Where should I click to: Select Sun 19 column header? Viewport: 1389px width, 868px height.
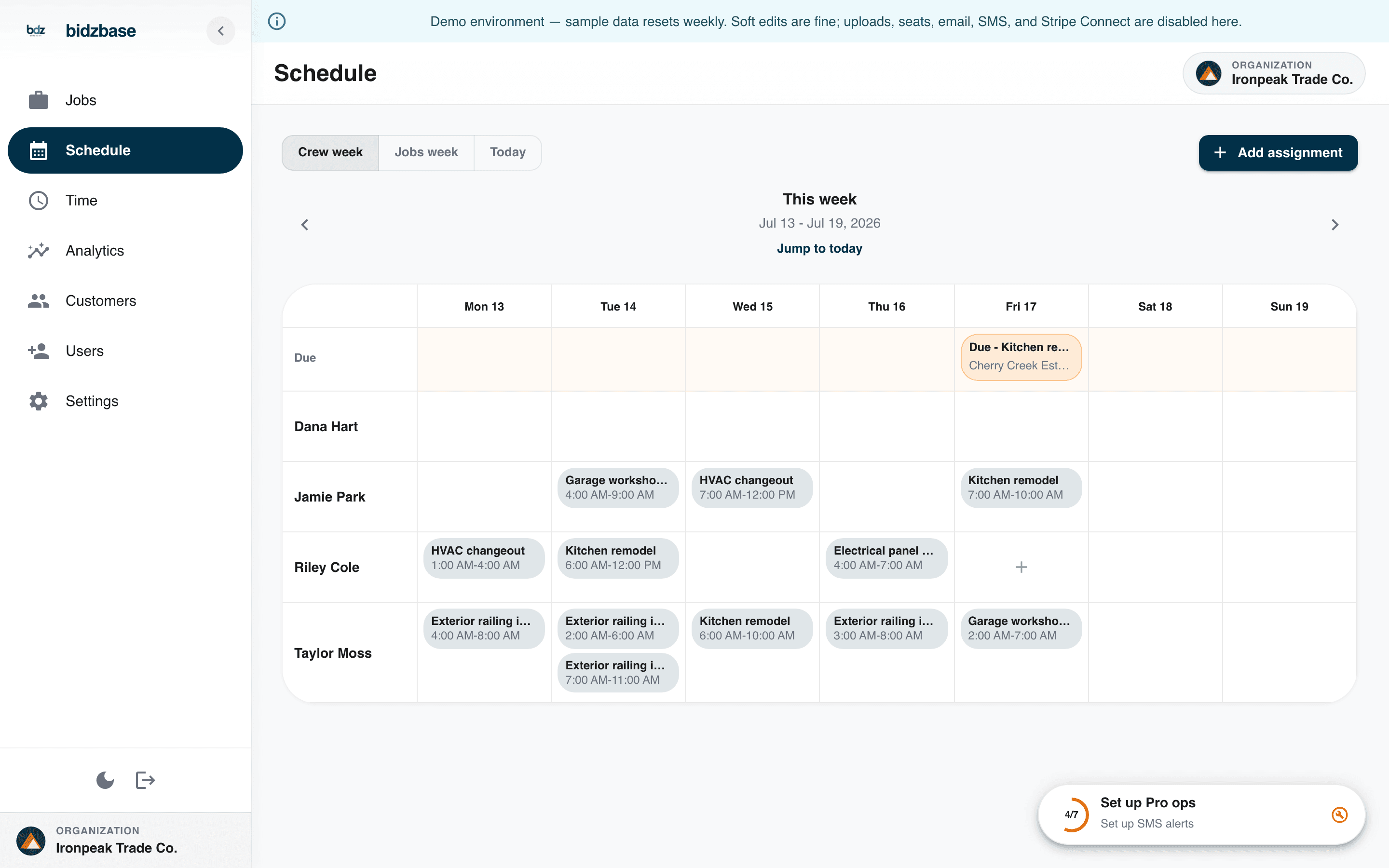tap(1289, 307)
